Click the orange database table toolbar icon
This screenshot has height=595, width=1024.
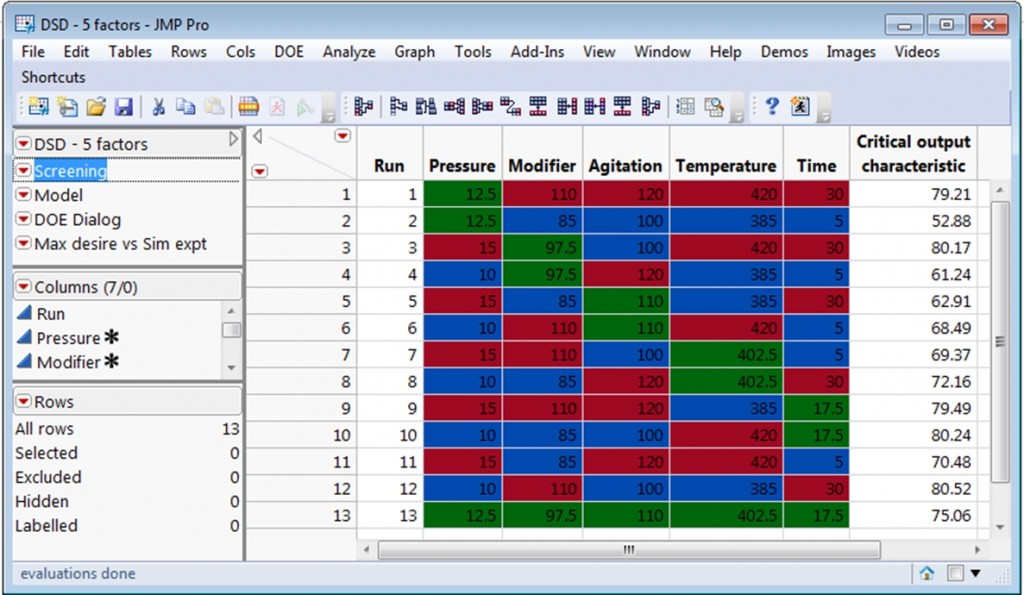tap(248, 106)
